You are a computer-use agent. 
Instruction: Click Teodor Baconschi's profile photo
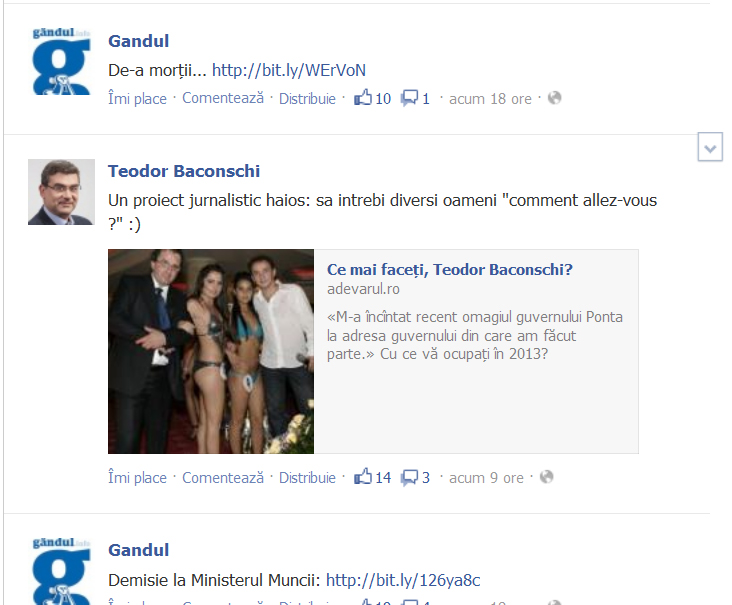coord(61,192)
